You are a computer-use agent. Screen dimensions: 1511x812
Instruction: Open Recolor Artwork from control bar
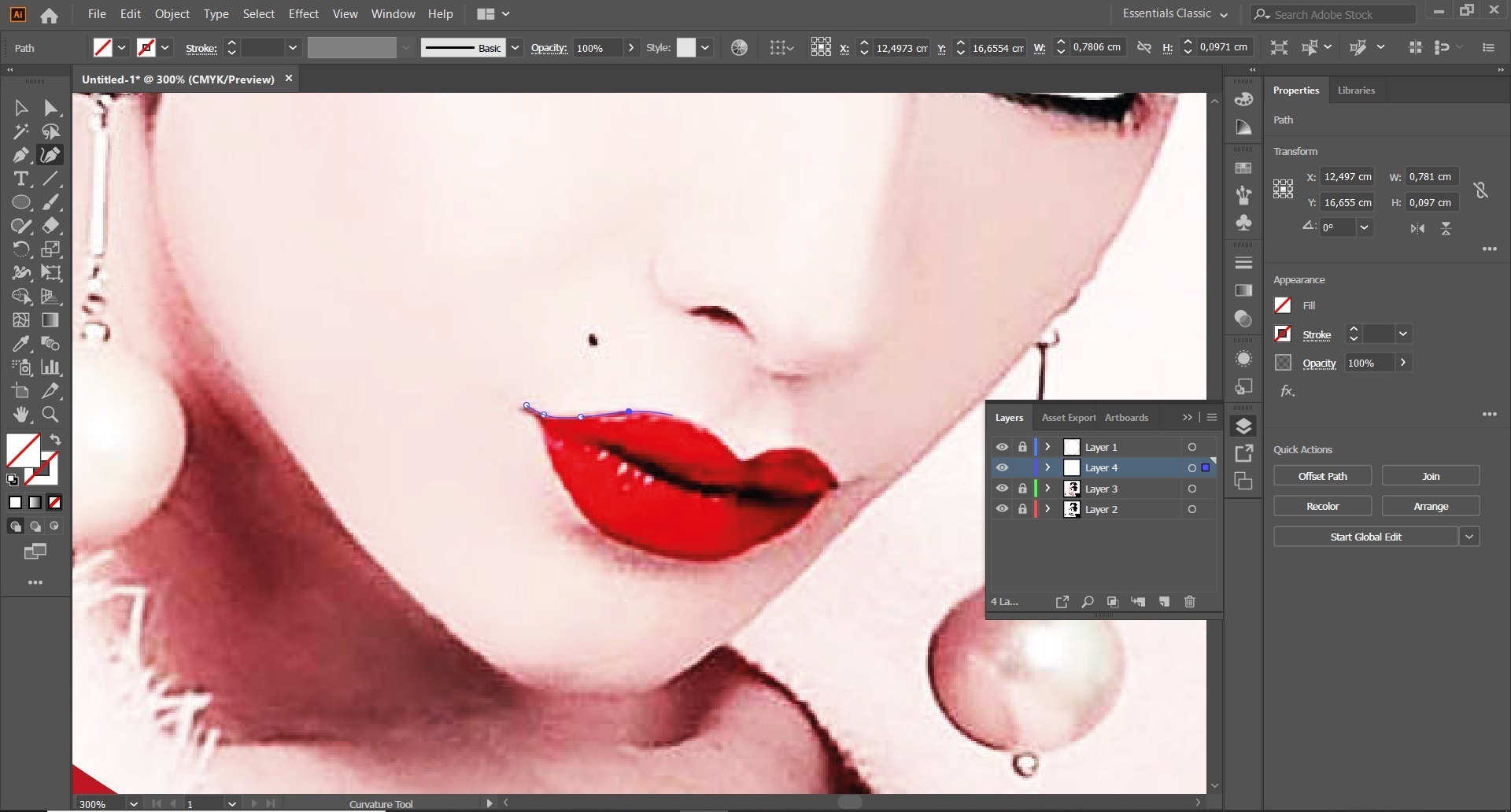[739, 48]
